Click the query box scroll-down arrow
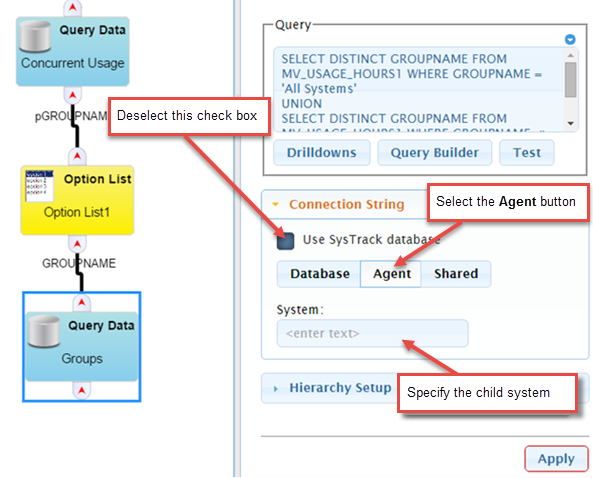 pyautogui.click(x=571, y=124)
